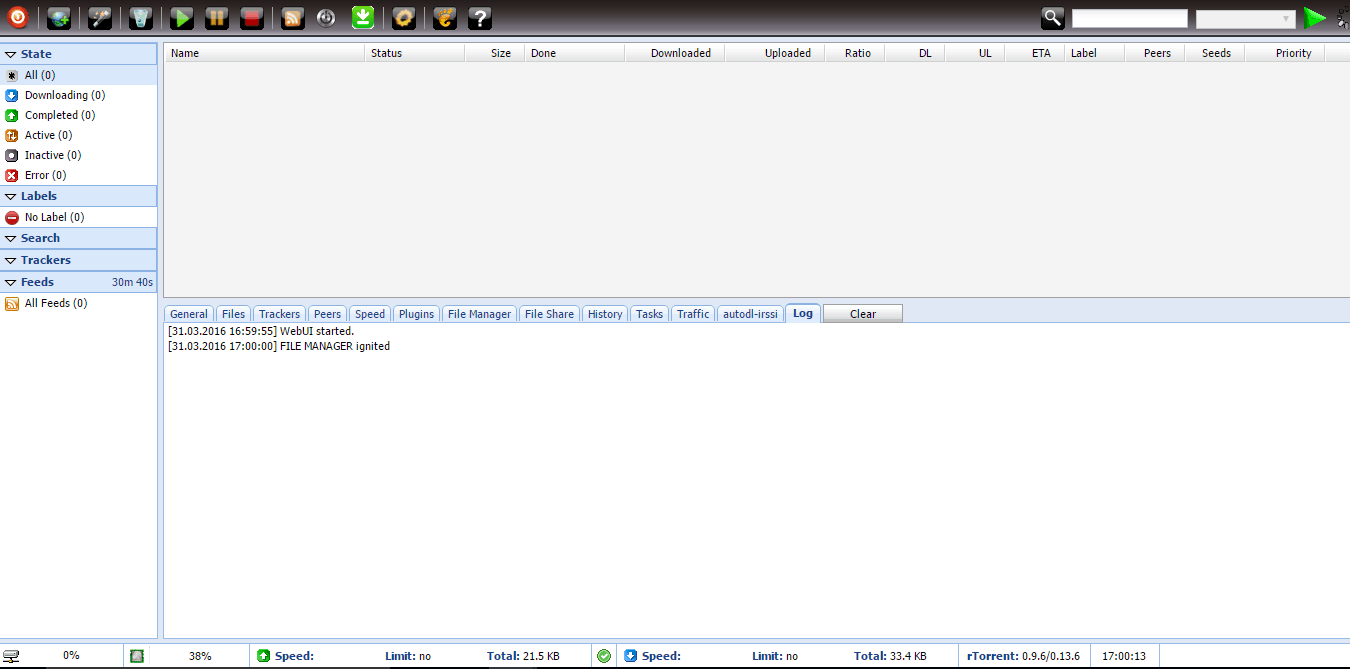
Task: Click the search text input field
Action: (x=1129, y=19)
